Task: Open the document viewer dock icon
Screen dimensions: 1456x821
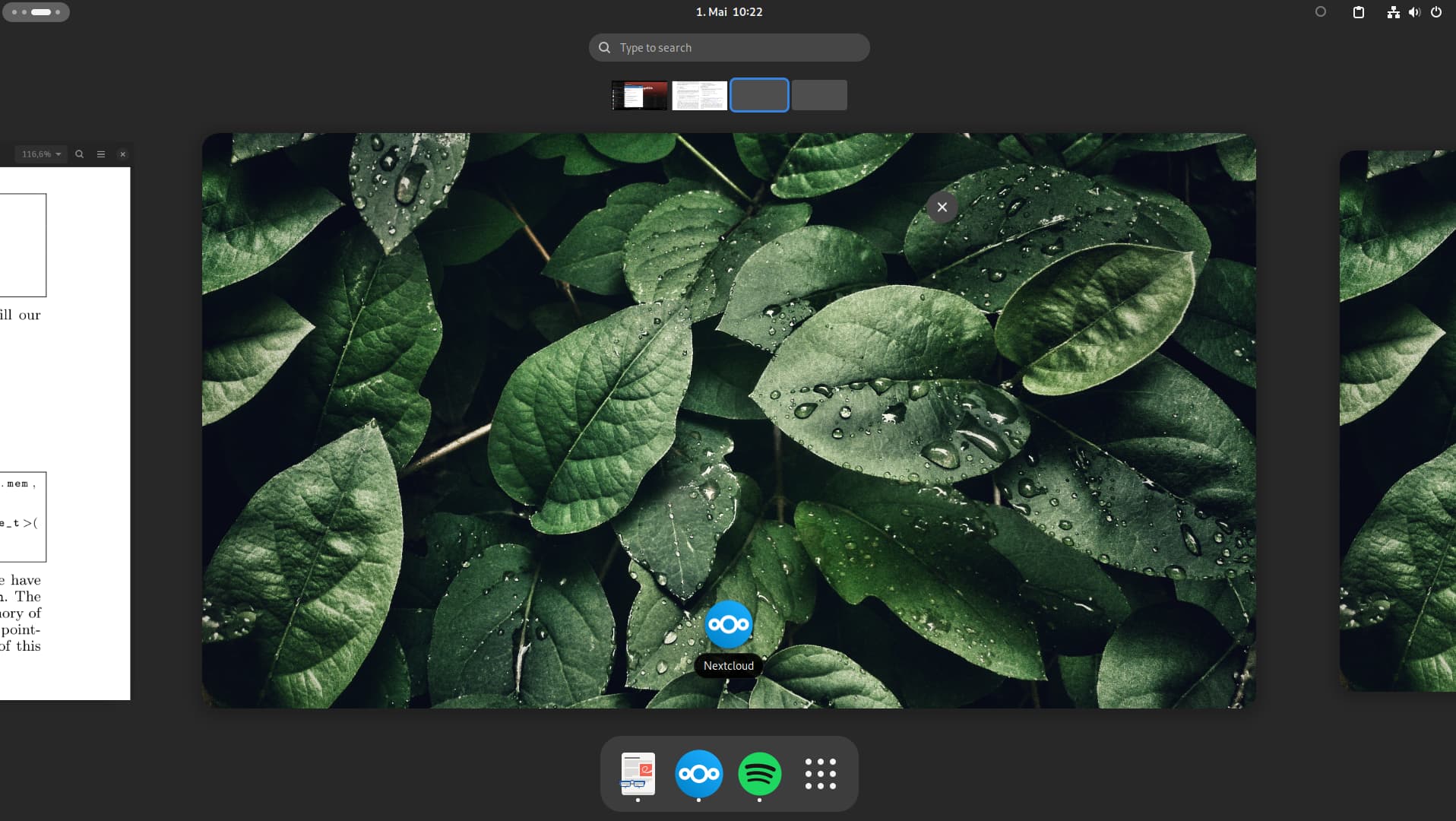Action: click(638, 773)
